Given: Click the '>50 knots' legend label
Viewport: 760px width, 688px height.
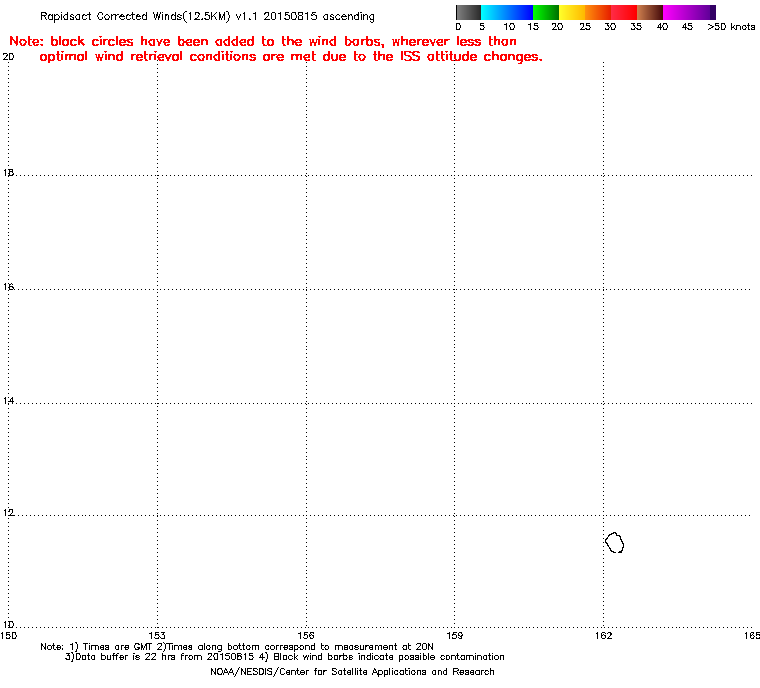Looking at the screenshot, I should pyautogui.click(x=731, y=27).
